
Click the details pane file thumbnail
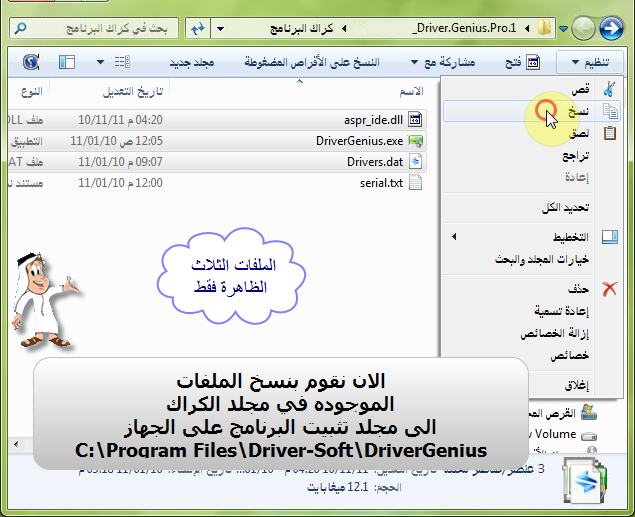584,481
